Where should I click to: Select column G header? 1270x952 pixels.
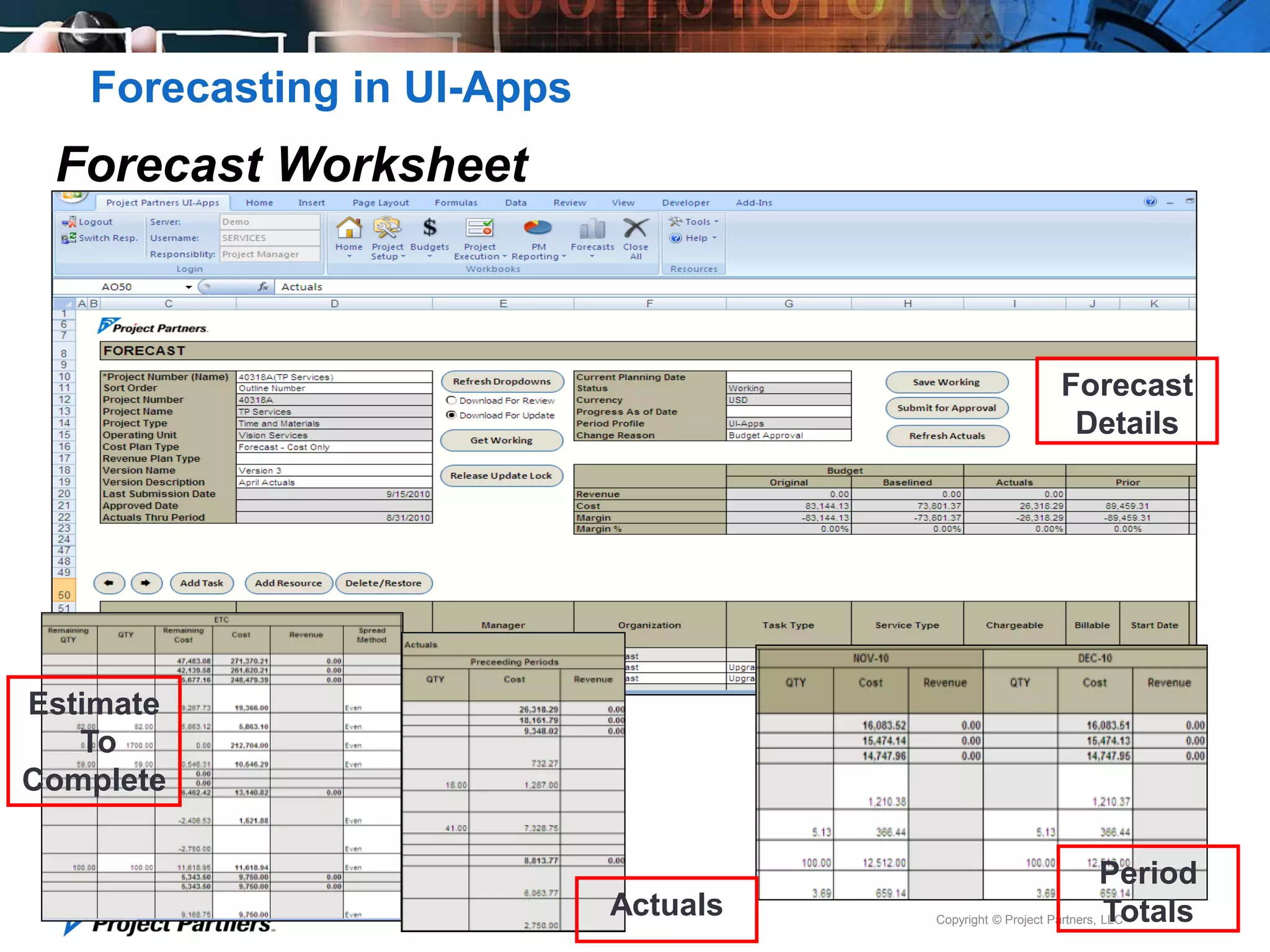pyautogui.click(x=789, y=304)
